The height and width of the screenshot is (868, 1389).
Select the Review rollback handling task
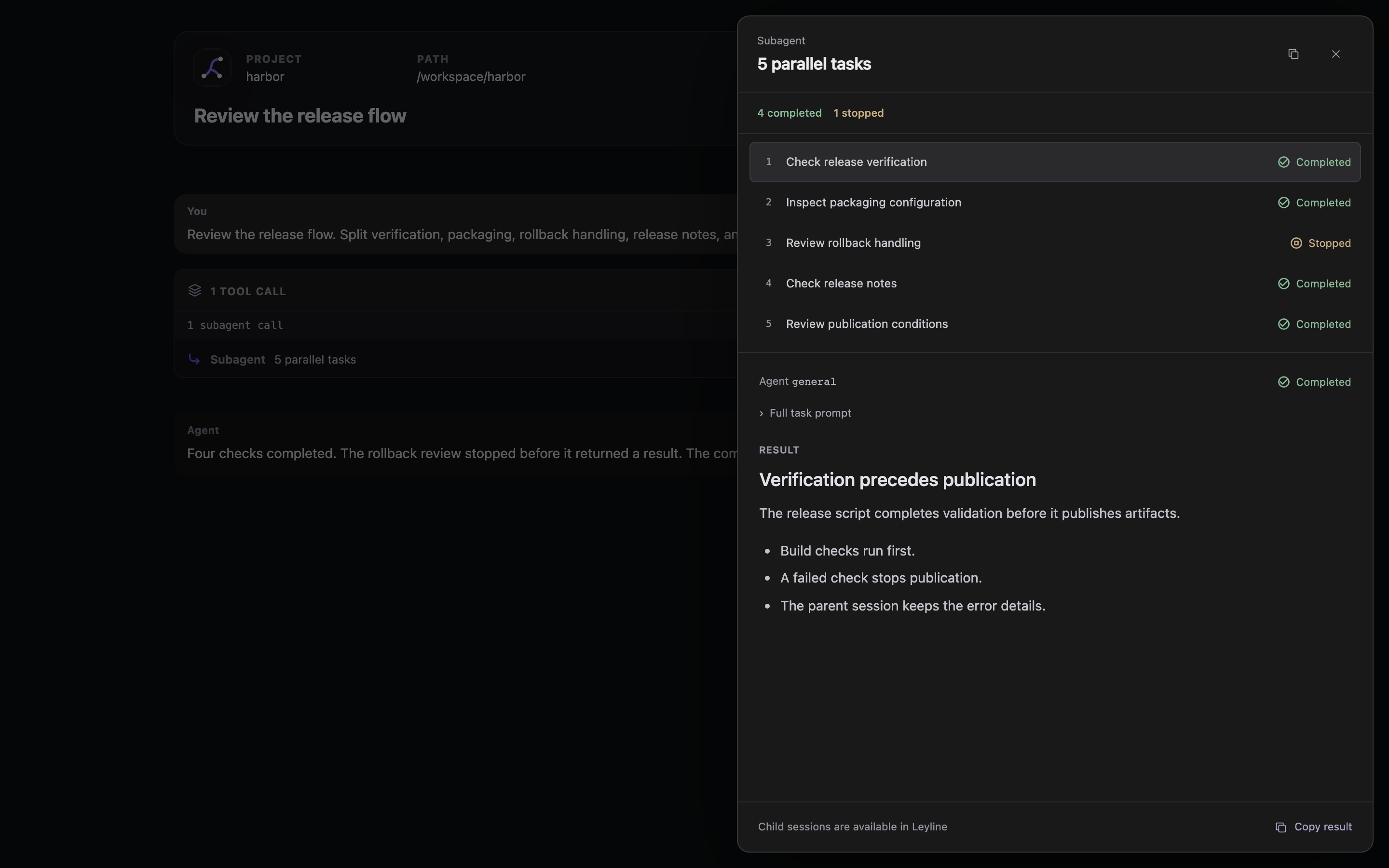tap(1055, 243)
